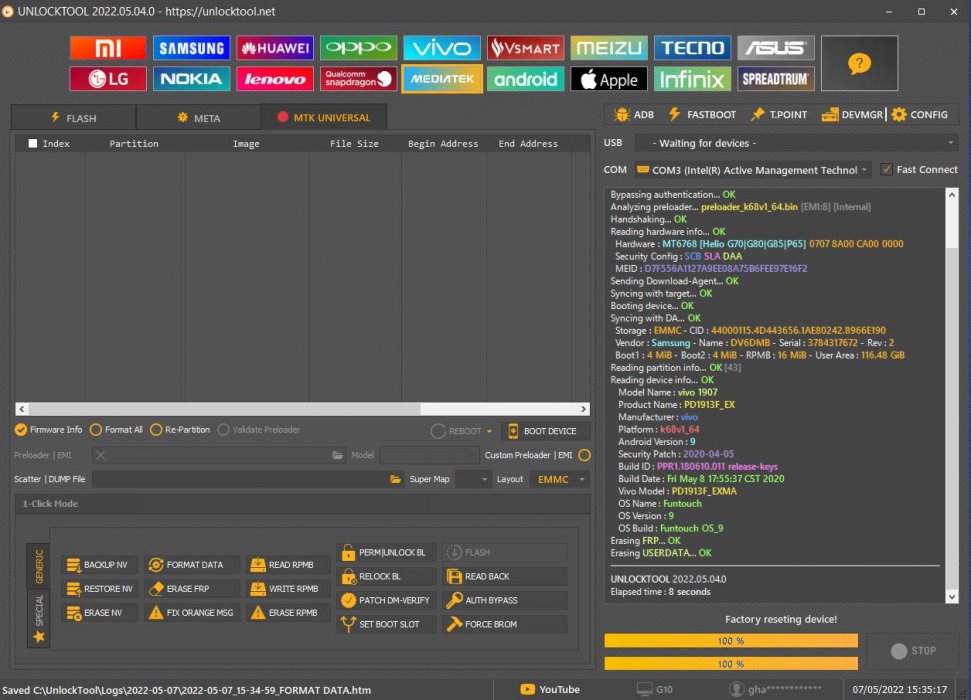Select the MediaTek tile
971x700 pixels.
click(442, 79)
